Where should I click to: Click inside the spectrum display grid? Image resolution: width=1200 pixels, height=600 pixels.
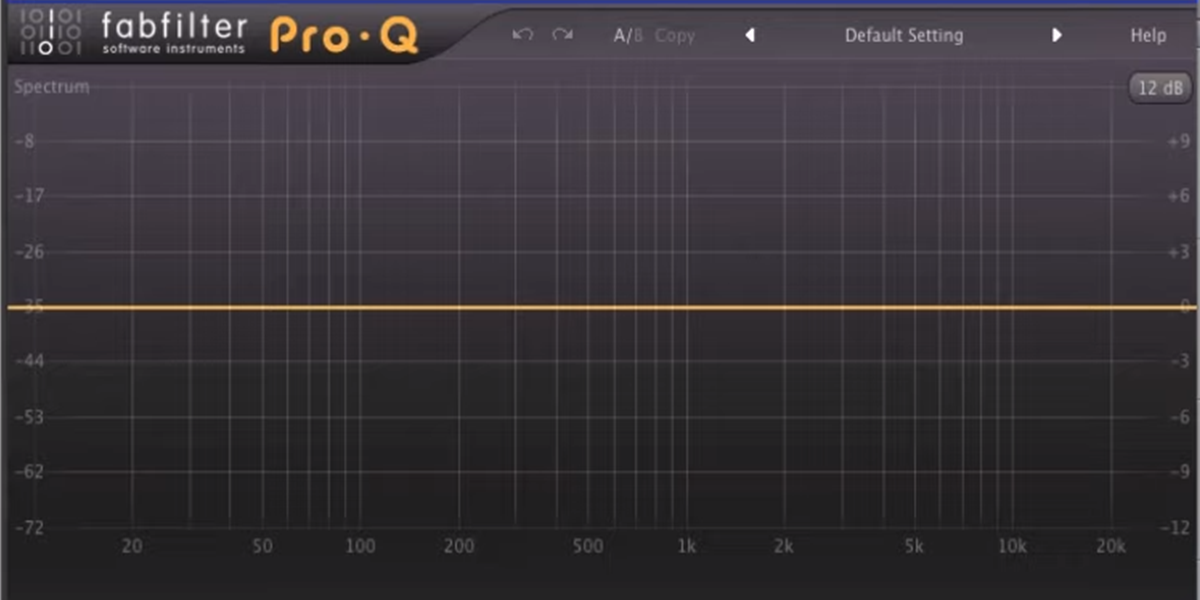(600, 400)
